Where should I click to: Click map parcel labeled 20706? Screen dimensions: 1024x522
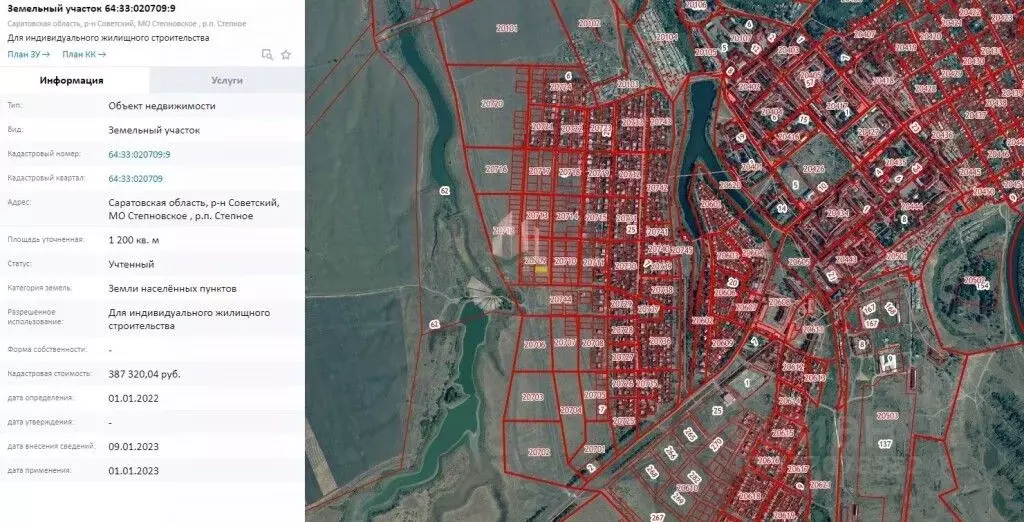pos(534,344)
